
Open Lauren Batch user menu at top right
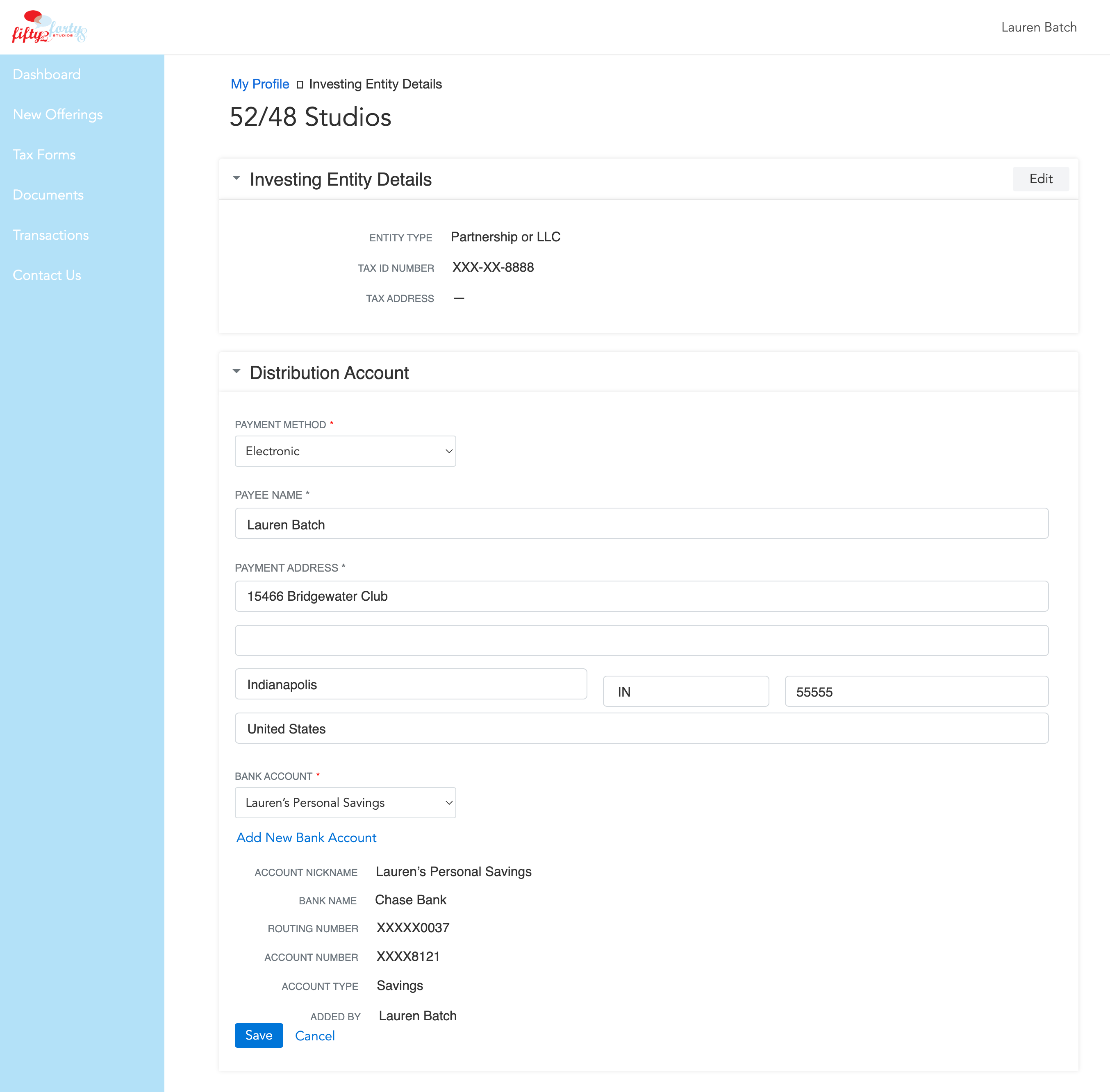[1038, 27]
